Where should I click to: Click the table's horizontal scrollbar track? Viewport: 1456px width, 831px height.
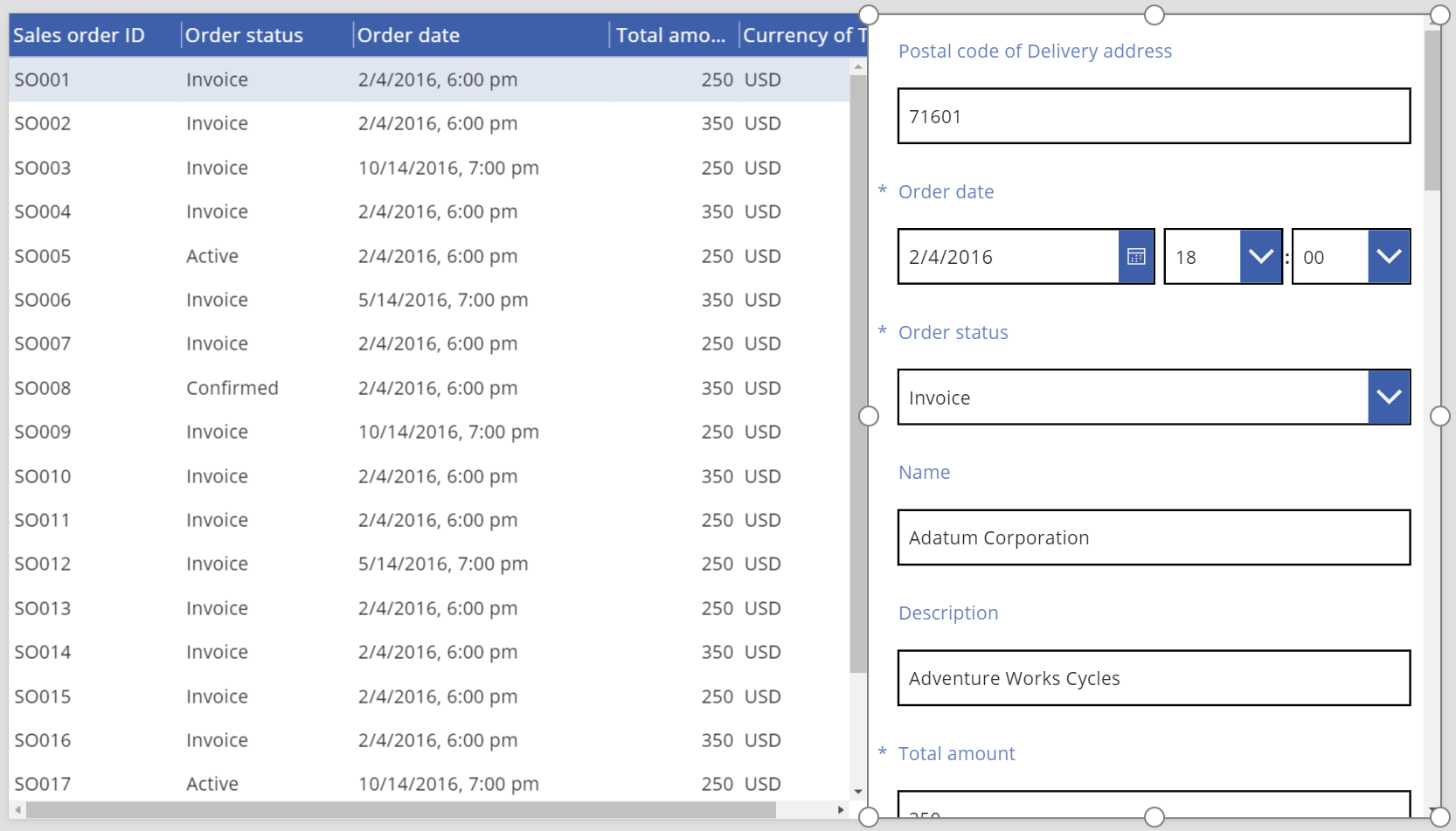(437, 811)
